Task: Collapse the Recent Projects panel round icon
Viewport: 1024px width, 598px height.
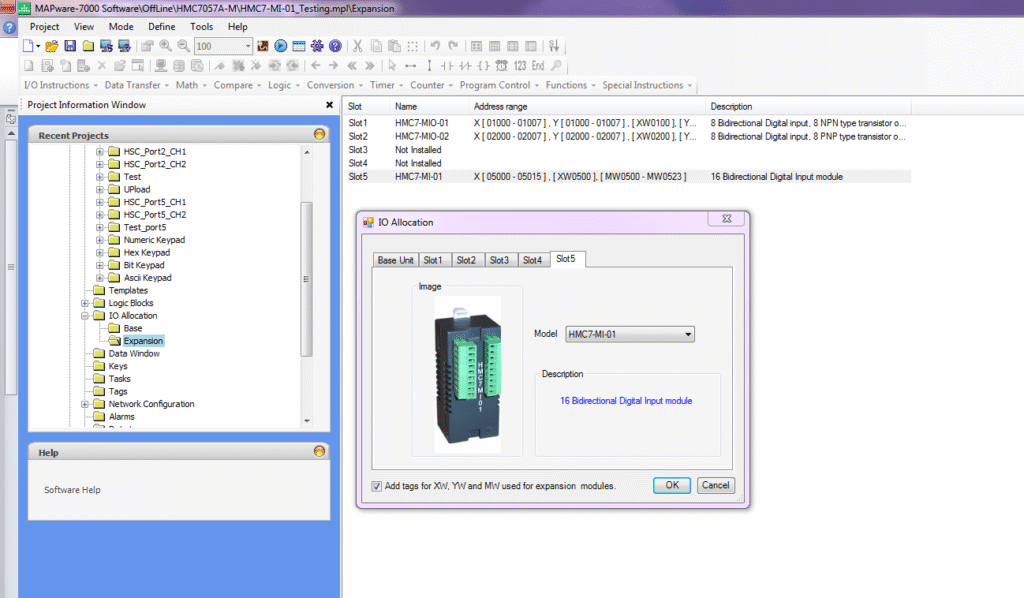Action: pos(319,134)
